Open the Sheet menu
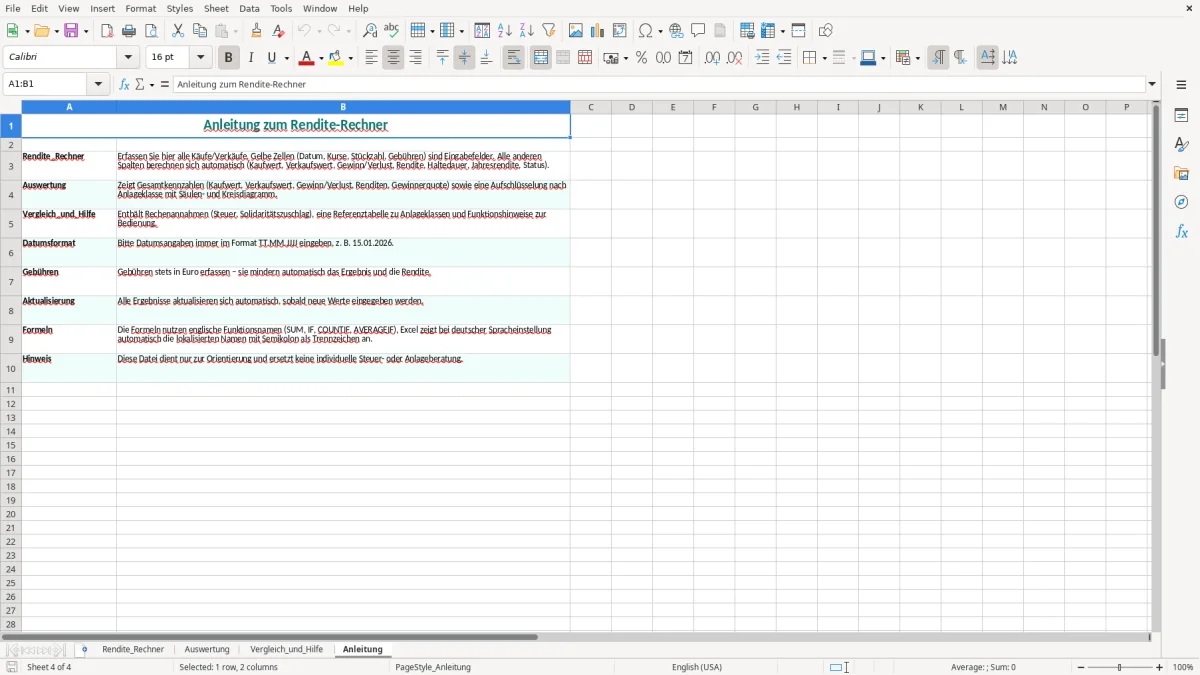 (x=217, y=8)
